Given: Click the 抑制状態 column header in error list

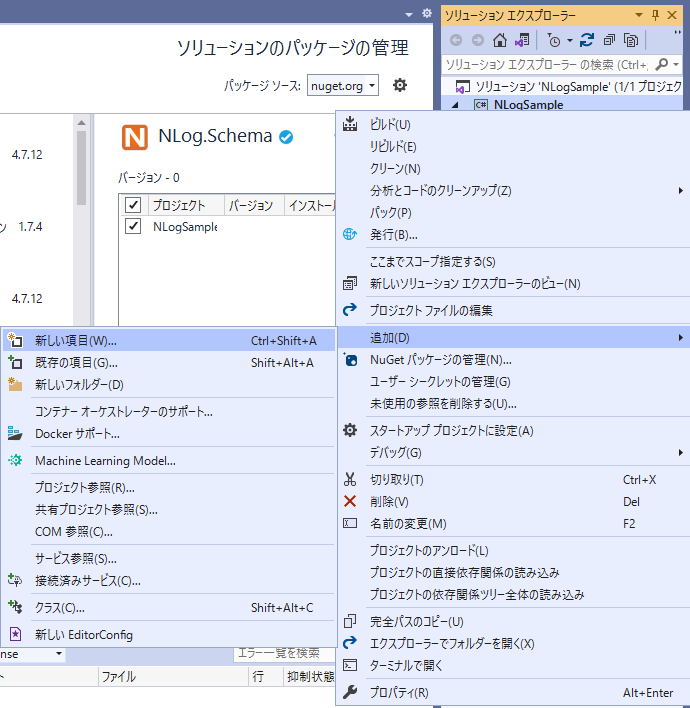Looking at the screenshot, I should (310, 676).
